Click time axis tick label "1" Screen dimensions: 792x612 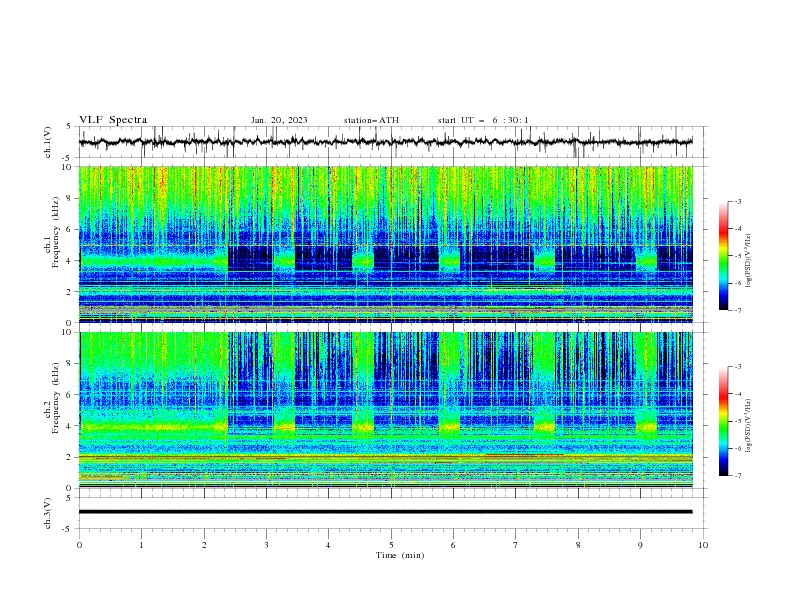click(x=141, y=545)
